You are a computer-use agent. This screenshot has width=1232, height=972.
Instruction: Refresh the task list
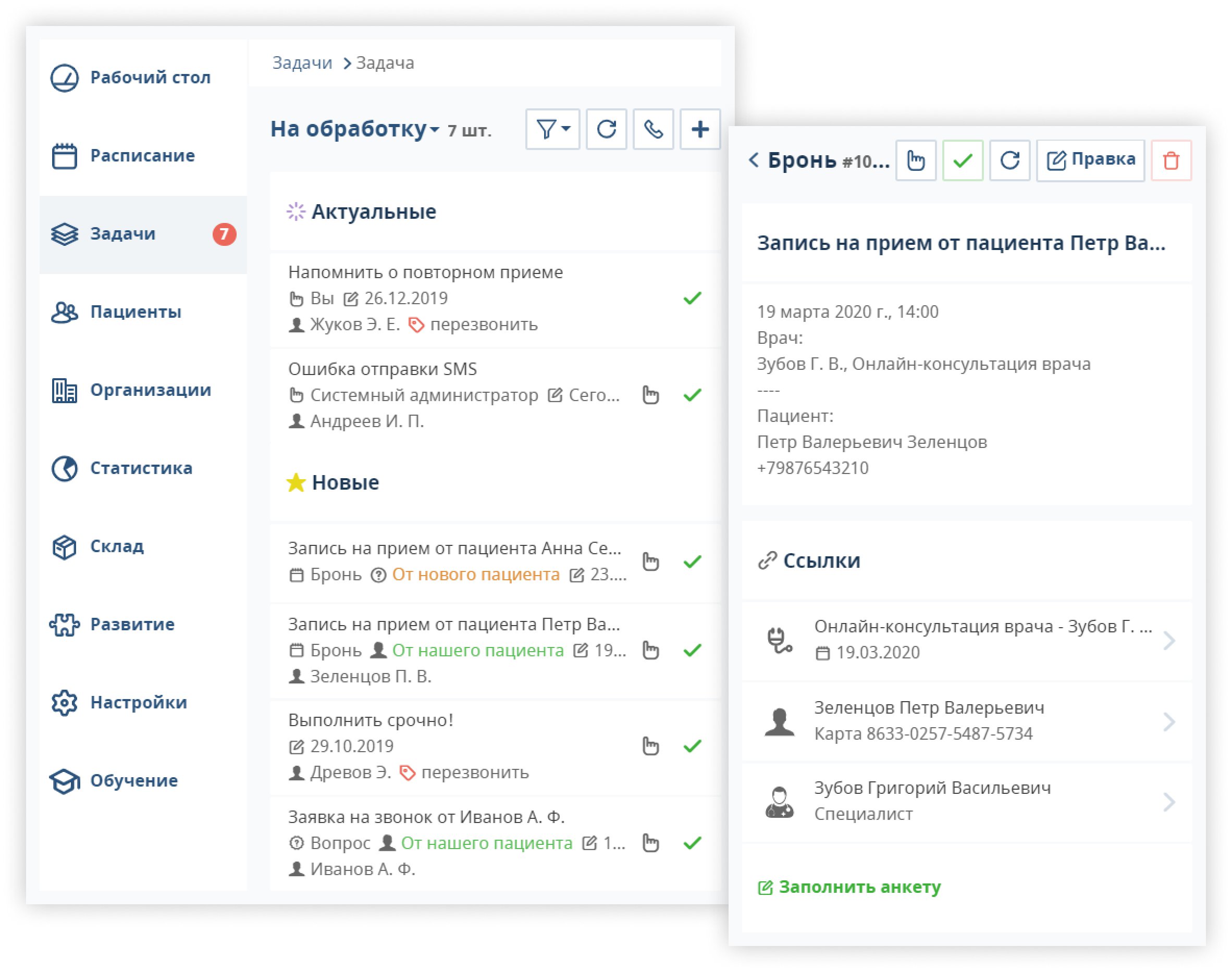[x=606, y=130]
